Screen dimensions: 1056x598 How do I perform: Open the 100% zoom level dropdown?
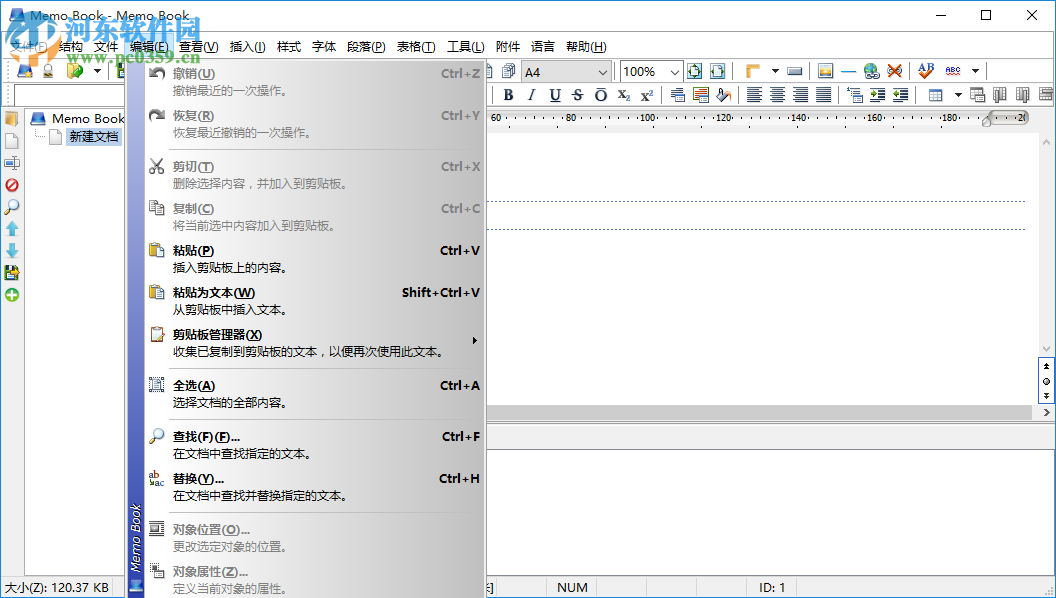click(x=674, y=71)
